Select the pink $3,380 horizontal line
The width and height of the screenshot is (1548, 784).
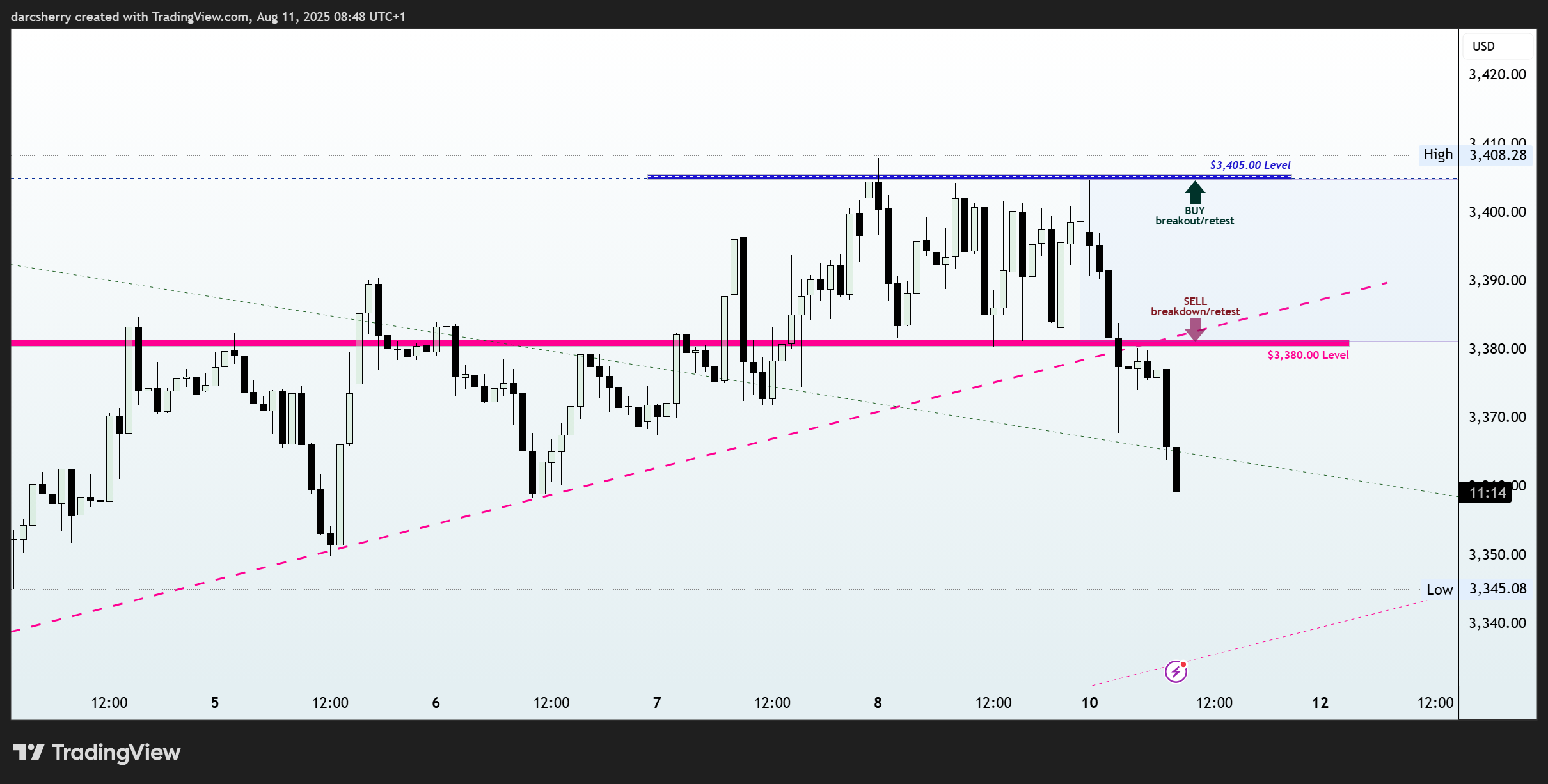pos(680,343)
